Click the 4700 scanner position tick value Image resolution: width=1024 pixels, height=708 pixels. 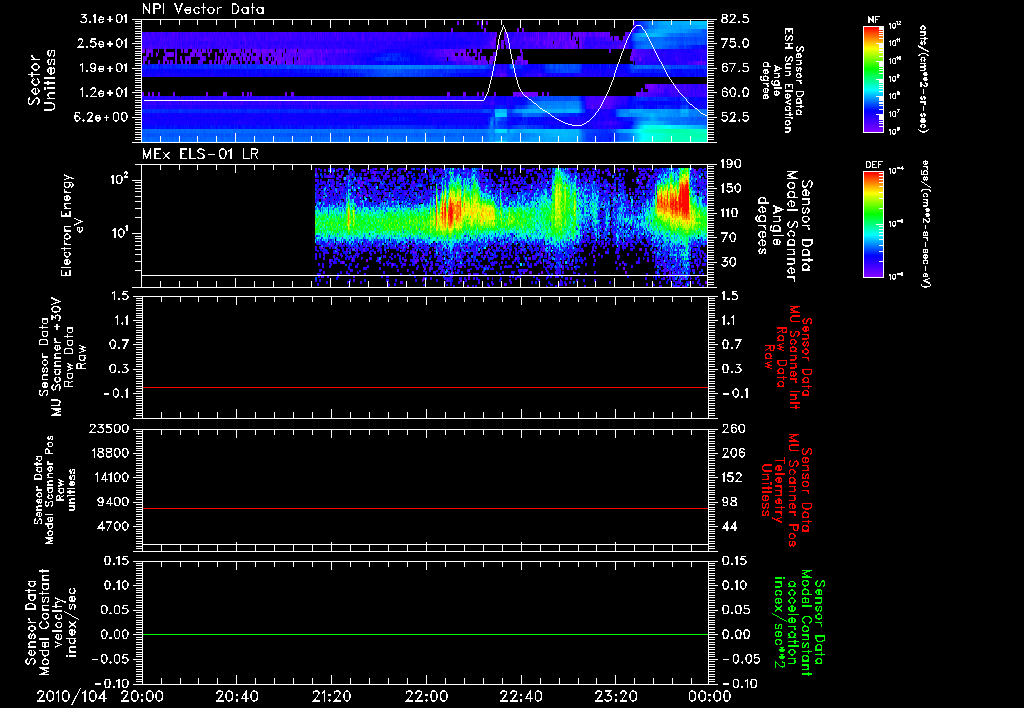[114, 526]
